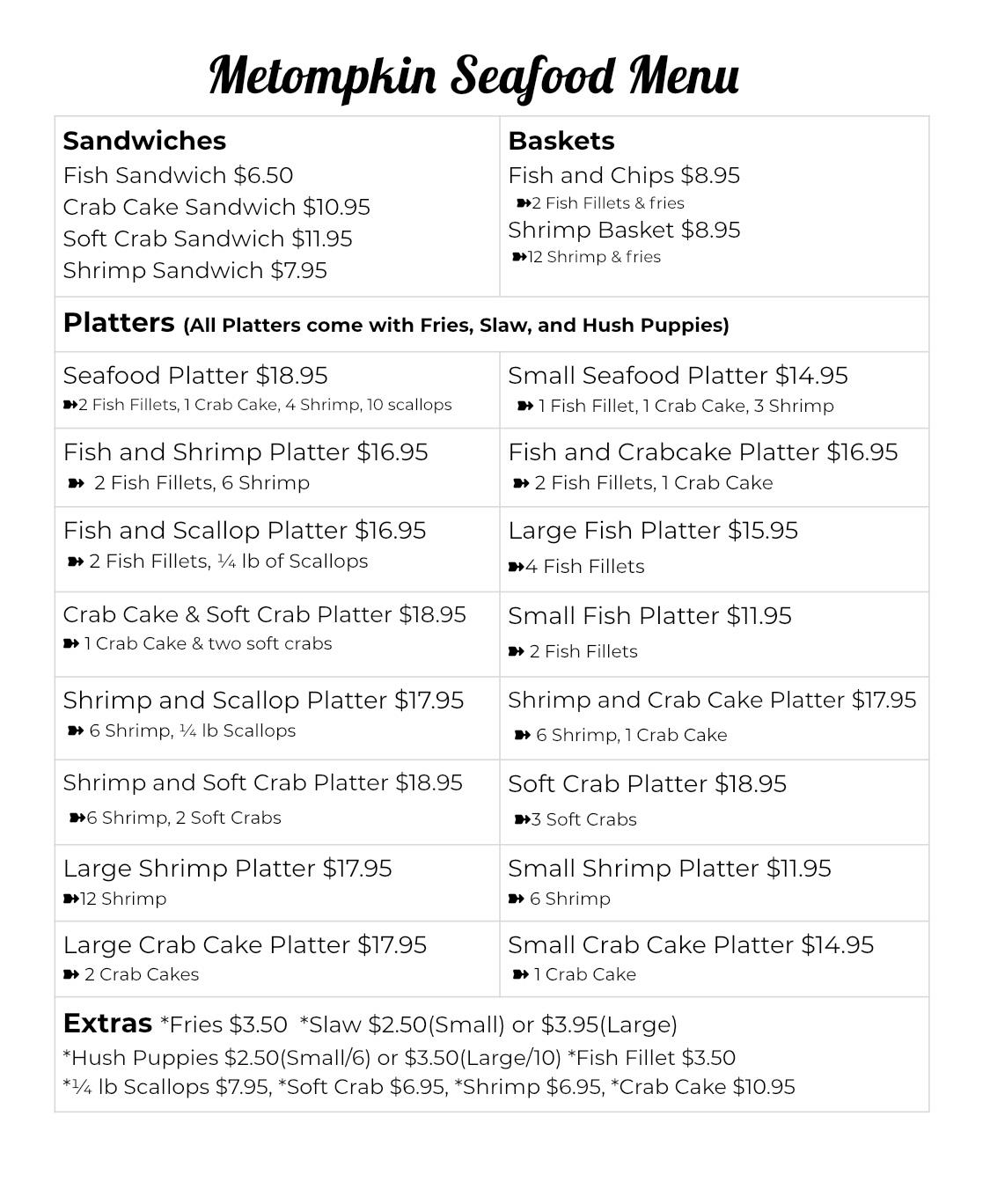
Task: Click the Metompkin Seafood Menu title
Action: coord(473,76)
